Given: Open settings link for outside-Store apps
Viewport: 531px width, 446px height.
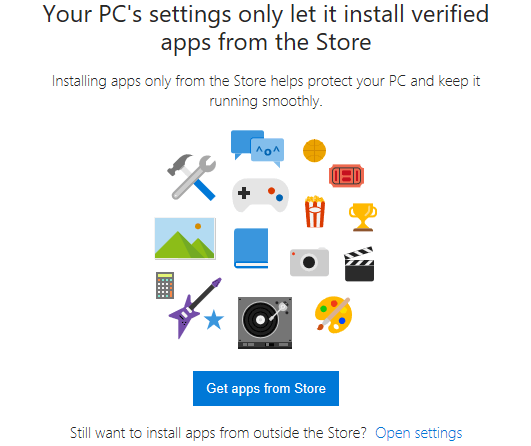Looking at the screenshot, I should pyautogui.click(x=419, y=433).
